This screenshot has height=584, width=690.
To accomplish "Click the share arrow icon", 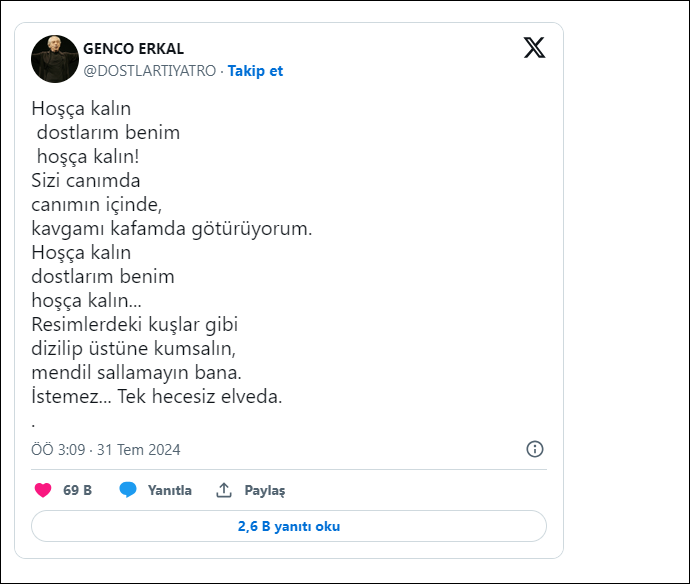I will 225,490.
